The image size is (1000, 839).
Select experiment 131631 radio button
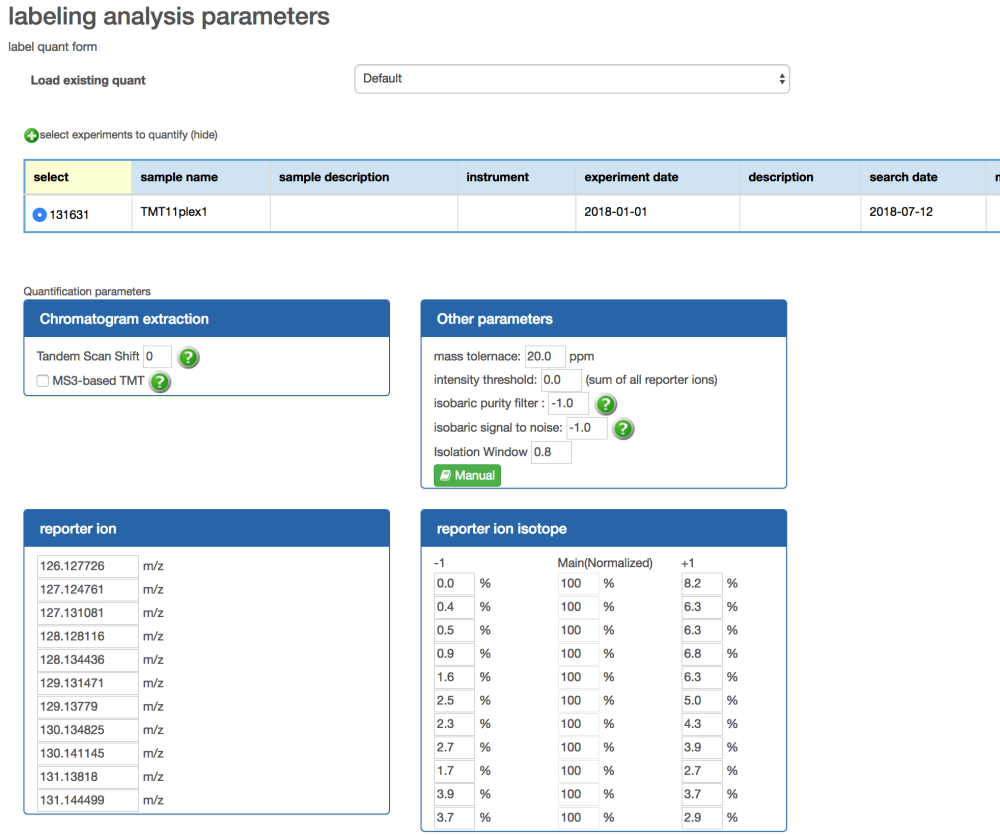point(40,215)
